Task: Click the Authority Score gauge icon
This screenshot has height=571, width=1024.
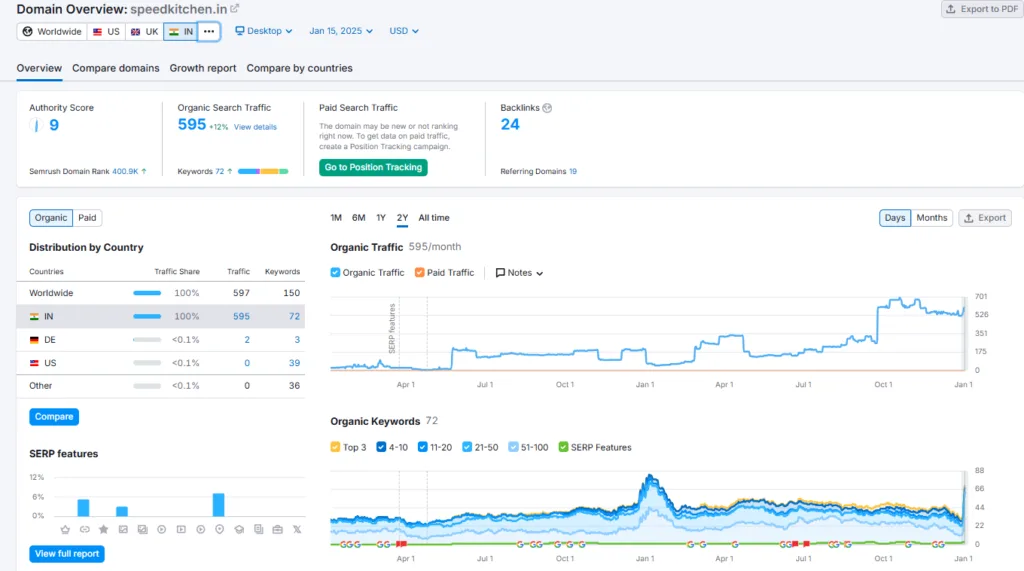Action: point(36,125)
